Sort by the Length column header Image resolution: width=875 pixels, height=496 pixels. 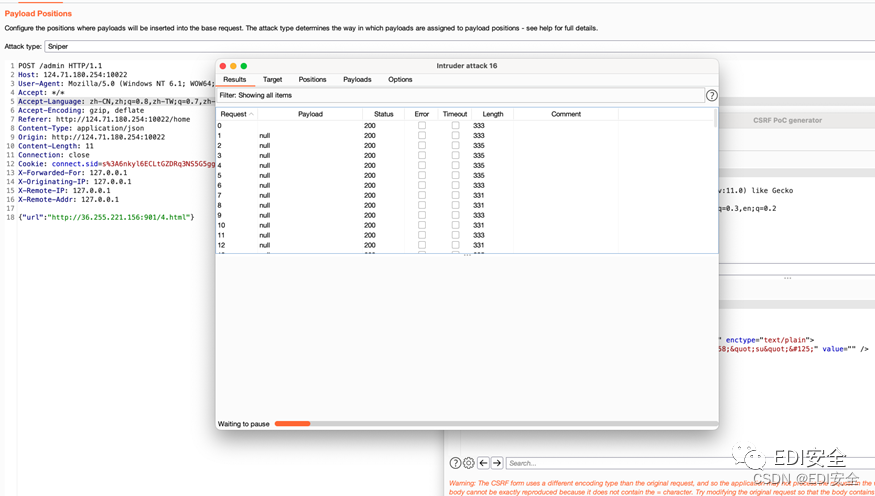coord(493,114)
